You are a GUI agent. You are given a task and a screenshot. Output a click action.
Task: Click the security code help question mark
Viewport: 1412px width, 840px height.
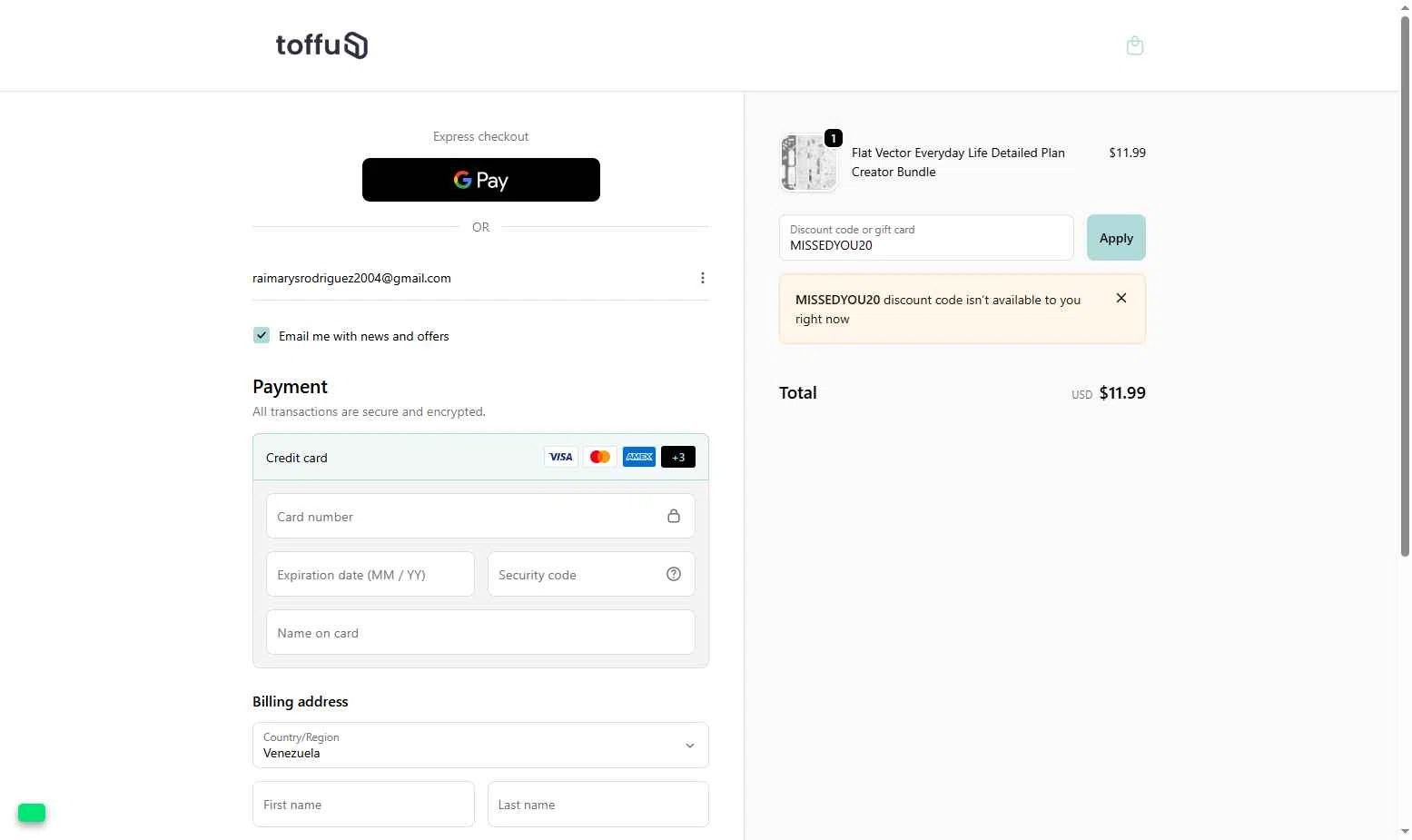pyautogui.click(x=674, y=574)
